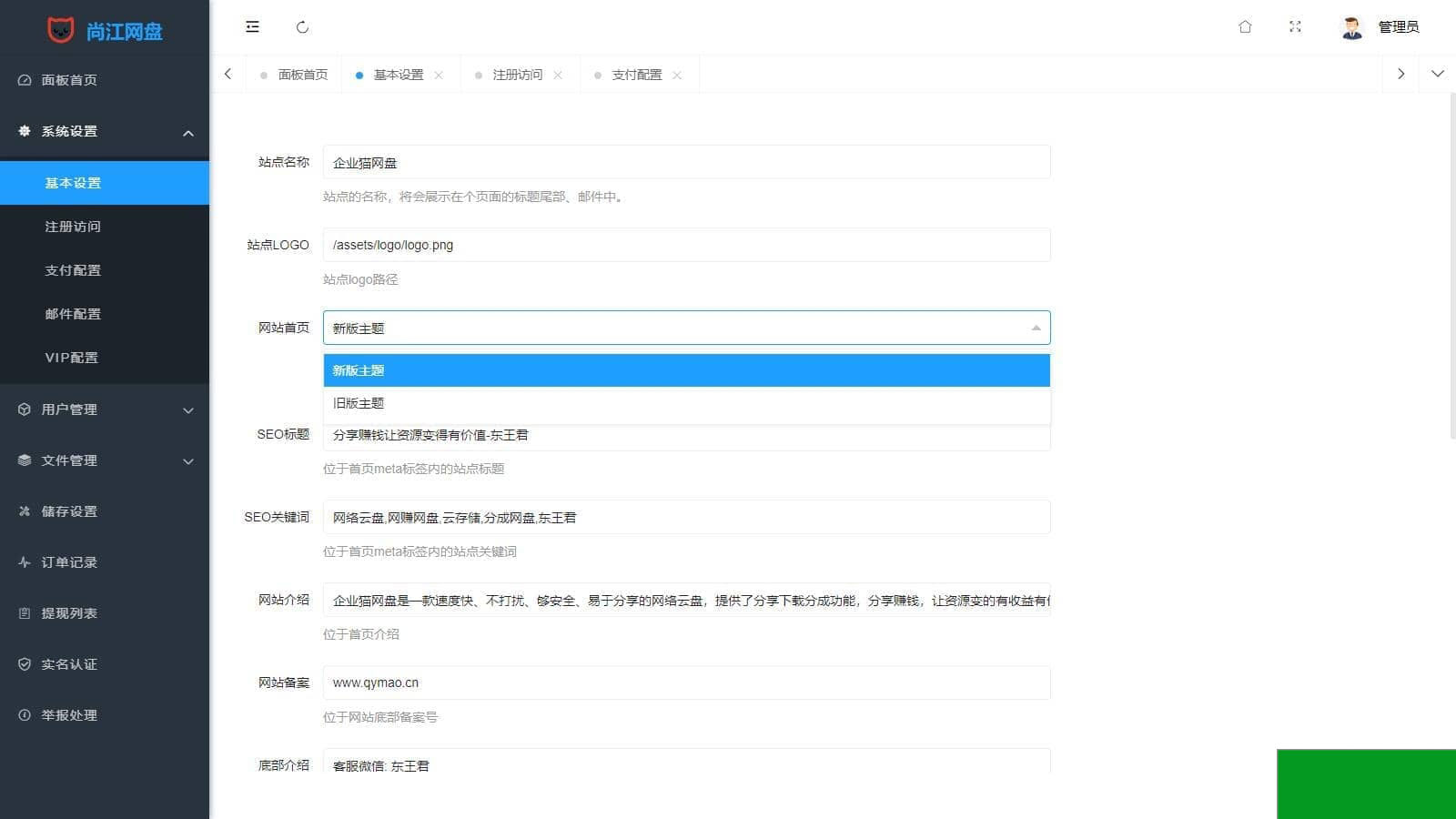This screenshot has height=819, width=1456.
Task: Focus the 站点名称 input field
Action: 687,162
